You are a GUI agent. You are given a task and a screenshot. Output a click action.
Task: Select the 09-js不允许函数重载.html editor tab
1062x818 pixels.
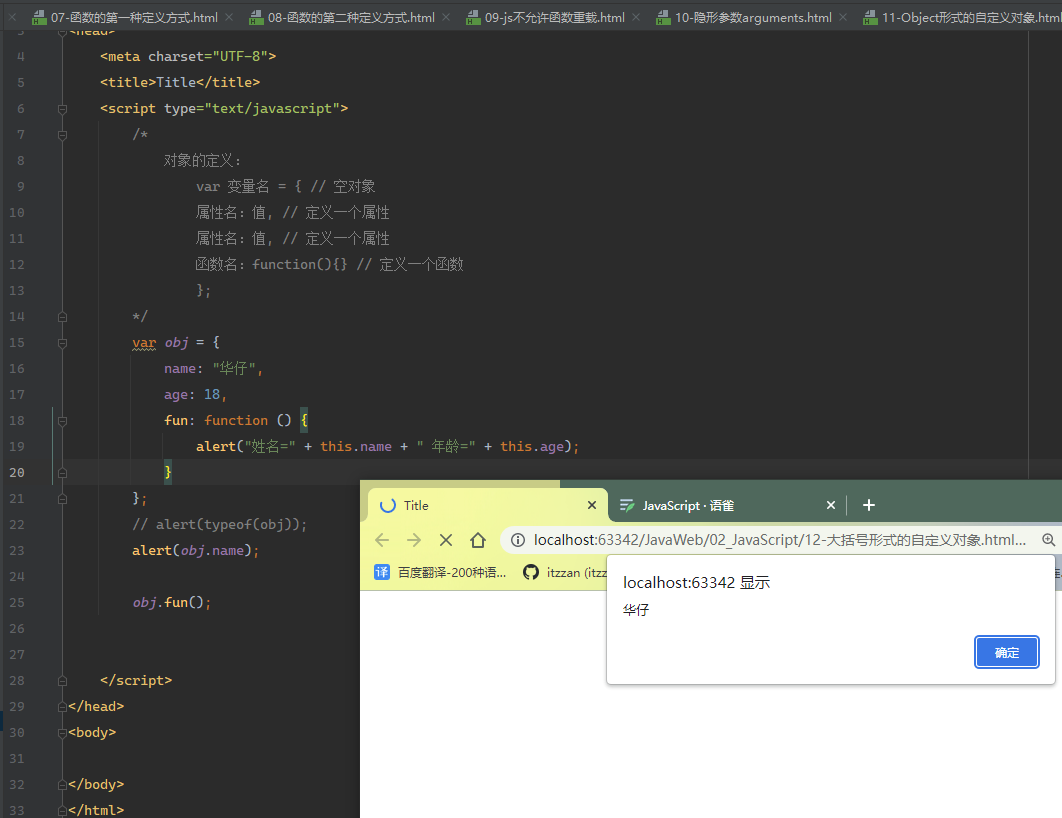tap(554, 18)
